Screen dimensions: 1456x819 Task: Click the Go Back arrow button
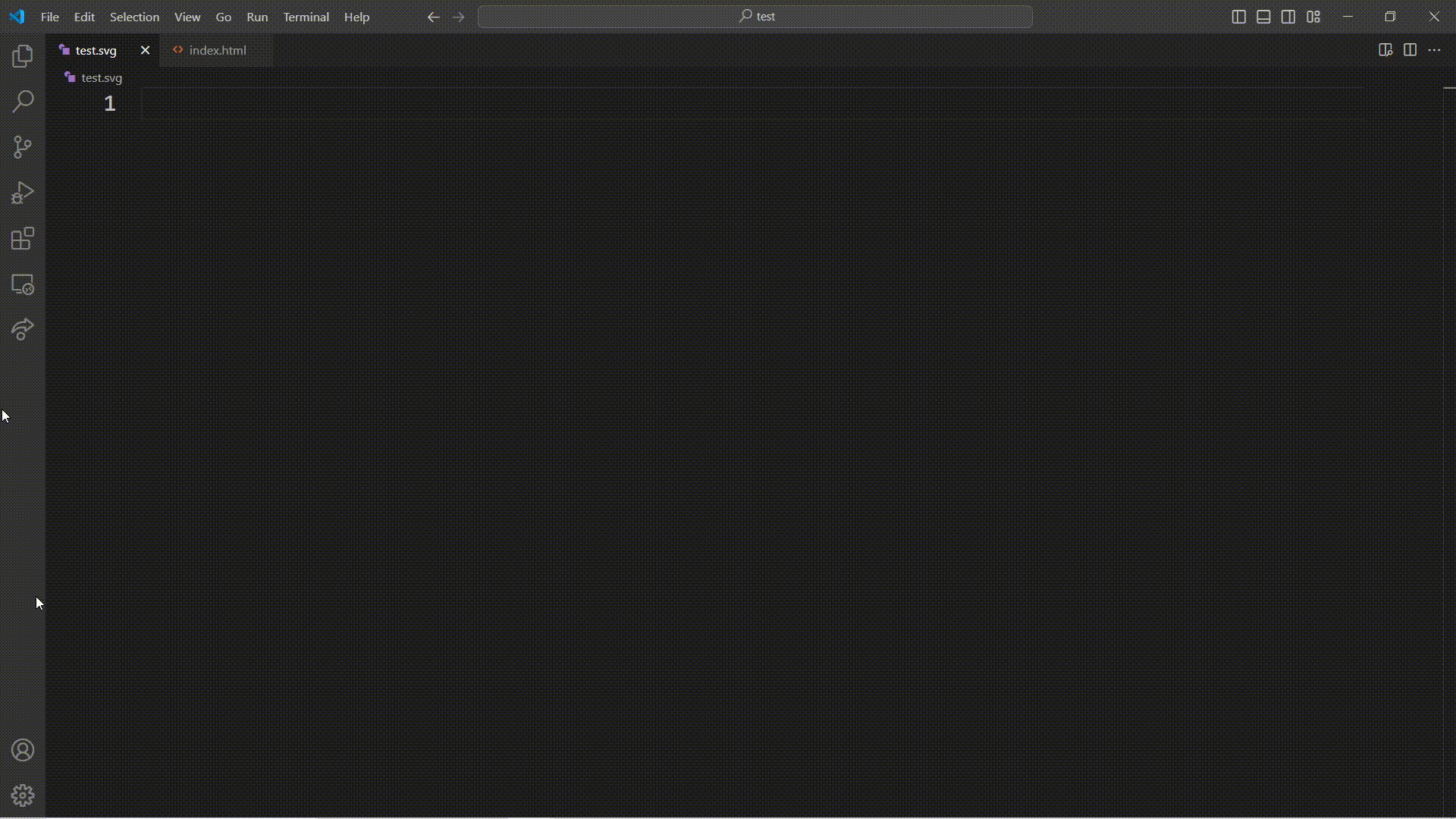click(x=433, y=17)
